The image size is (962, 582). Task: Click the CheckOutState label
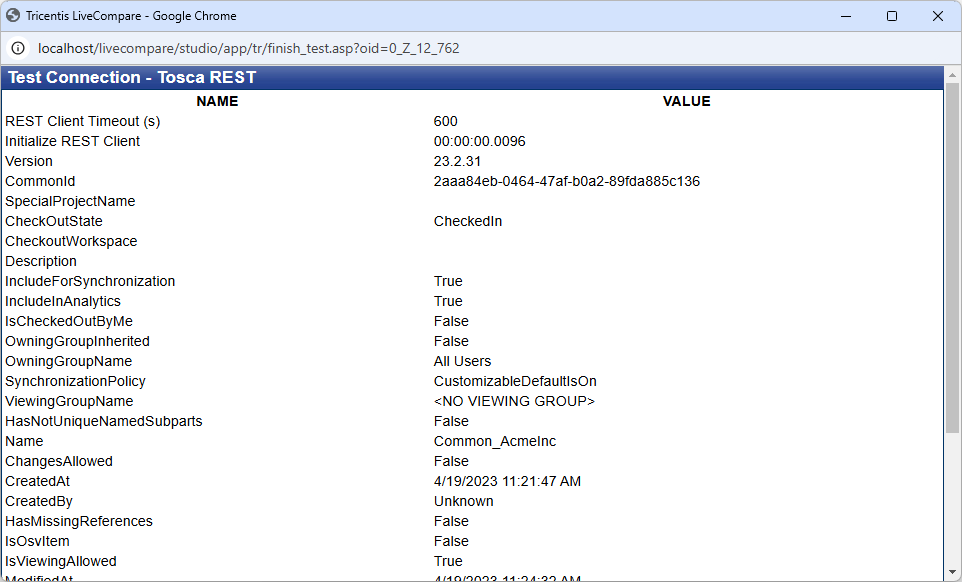54,221
